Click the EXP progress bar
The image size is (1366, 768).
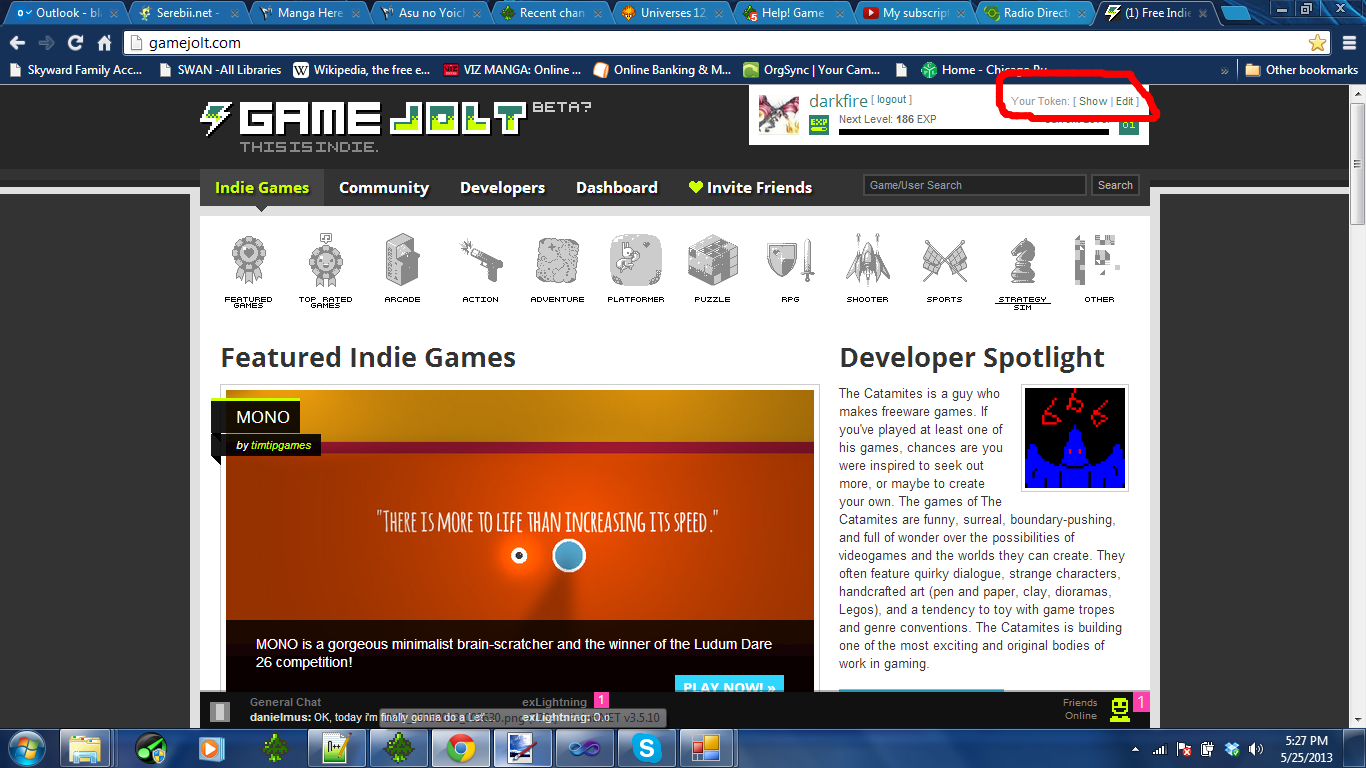[x=974, y=131]
